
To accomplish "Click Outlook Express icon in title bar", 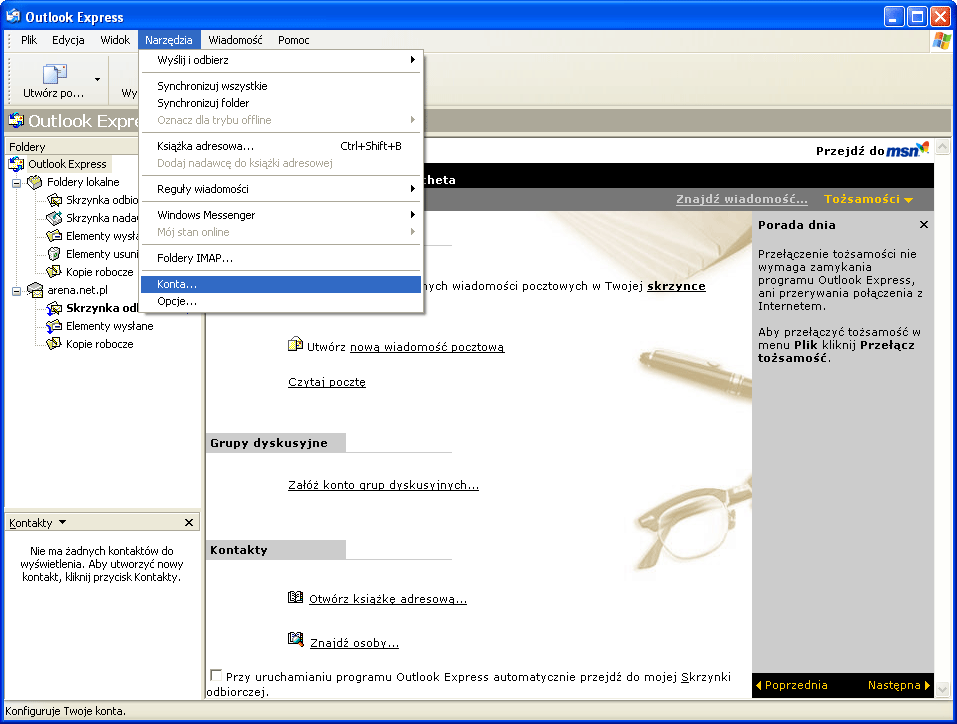I will pyautogui.click(x=13, y=16).
